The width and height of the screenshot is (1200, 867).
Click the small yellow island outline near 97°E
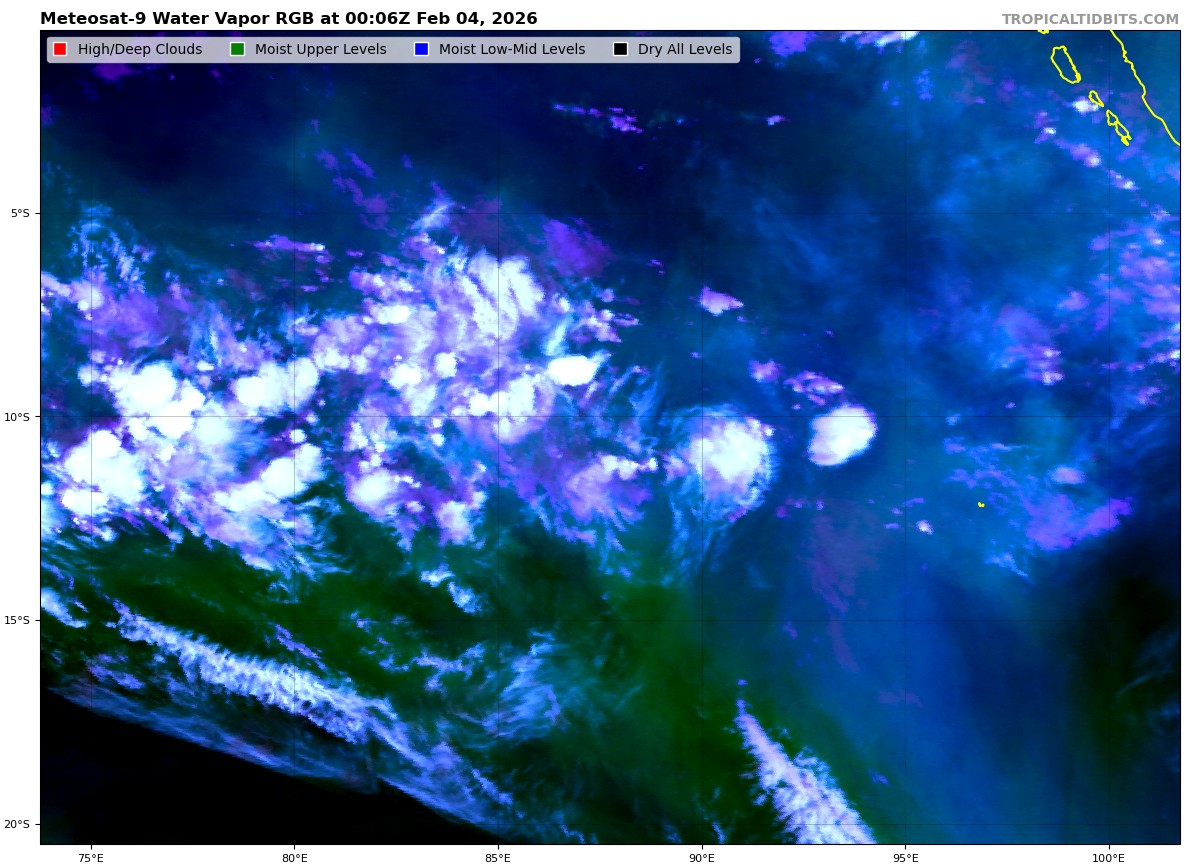[981, 505]
